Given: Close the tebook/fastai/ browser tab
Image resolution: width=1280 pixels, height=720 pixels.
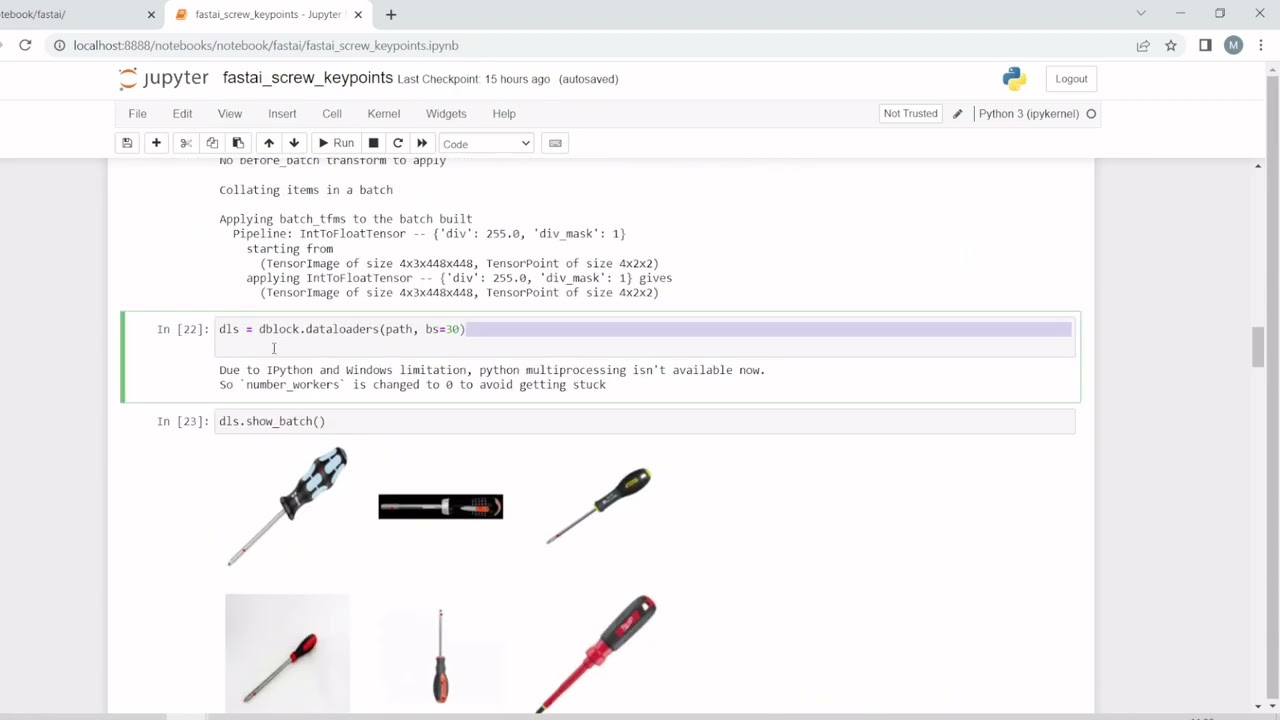Looking at the screenshot, I should pyautogui.click(x=151, y=15).
